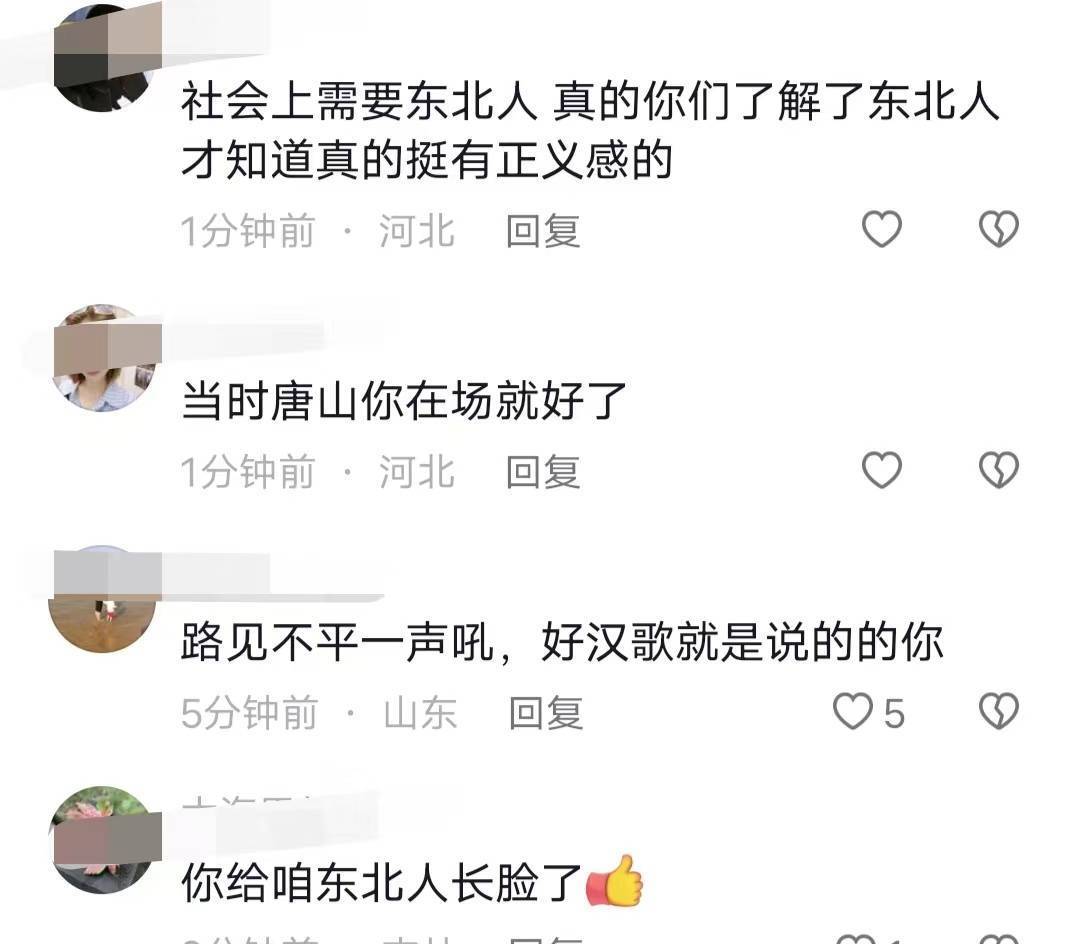
Task: Reply to the 好汉歌 comment from 山东
Action: point(546,713)
